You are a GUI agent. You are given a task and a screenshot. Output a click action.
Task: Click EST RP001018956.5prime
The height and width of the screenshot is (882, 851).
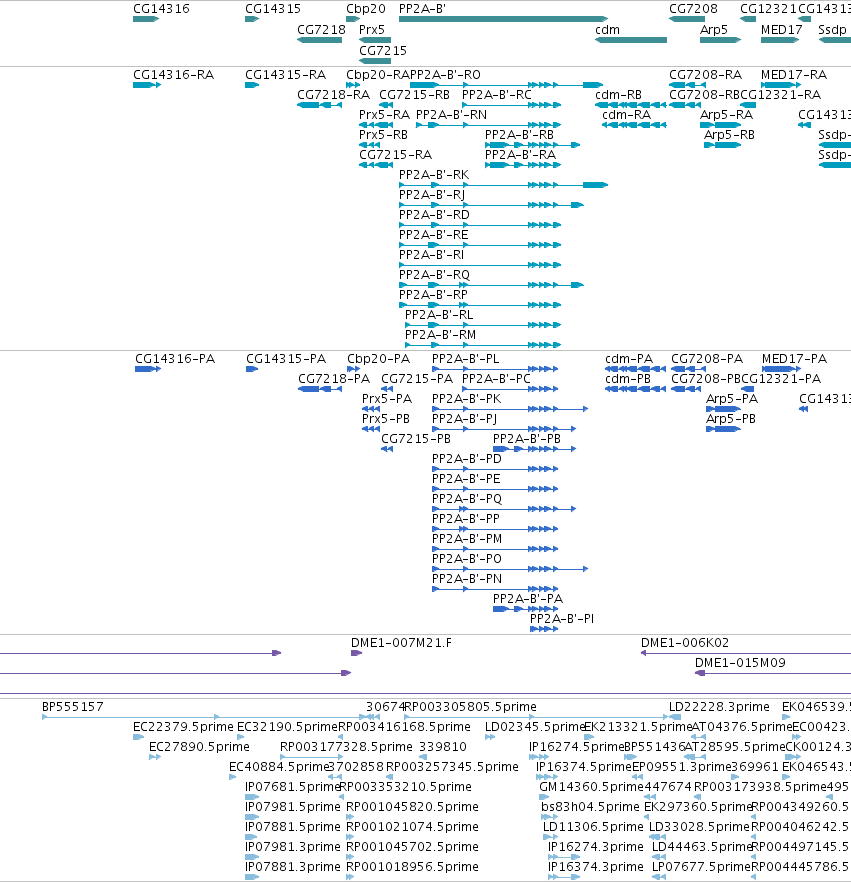pyautogui.click(x=412, y=867)
